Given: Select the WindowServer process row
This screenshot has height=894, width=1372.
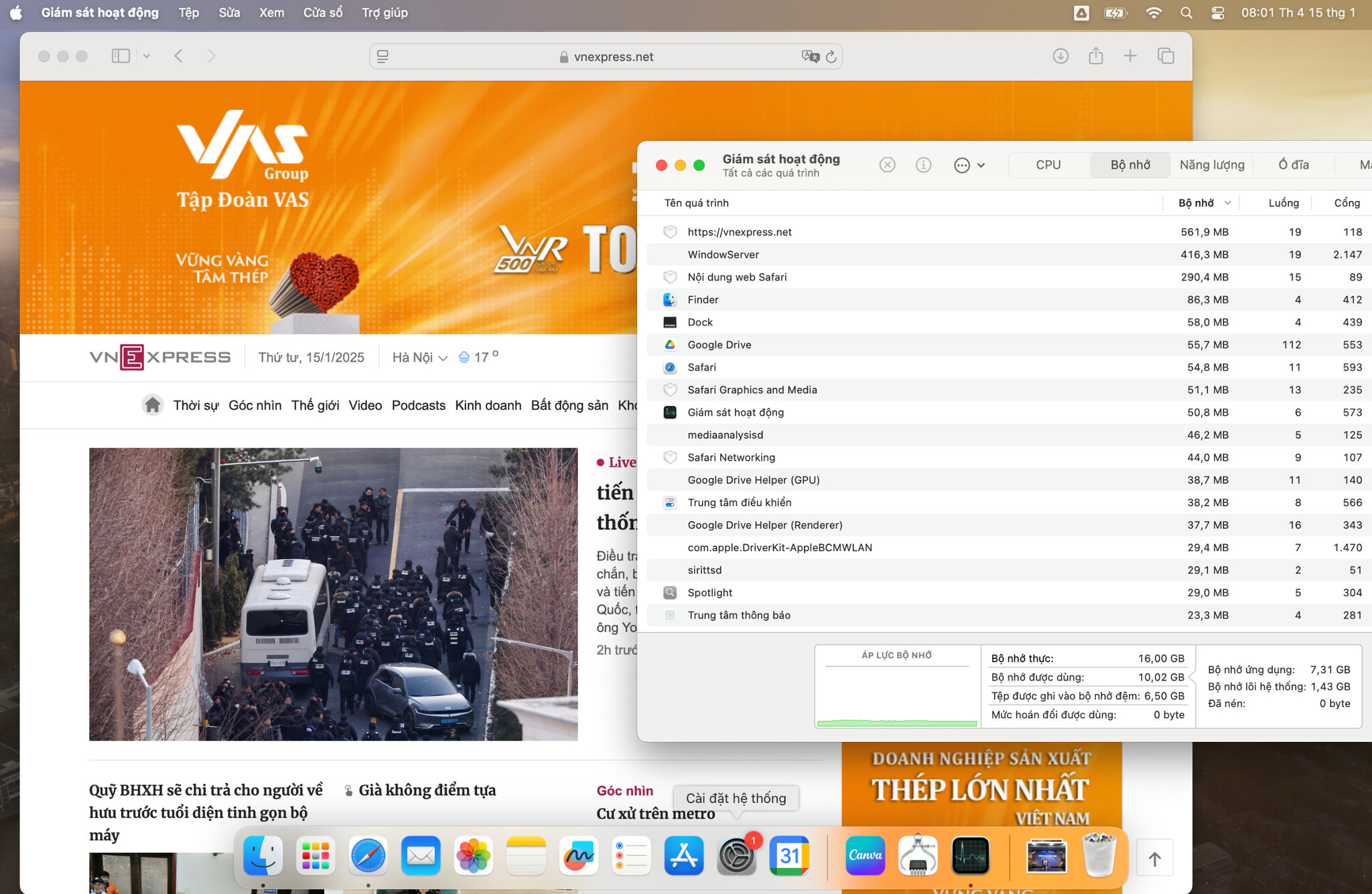Looking at the screenshot, I should coord(1009,254).
